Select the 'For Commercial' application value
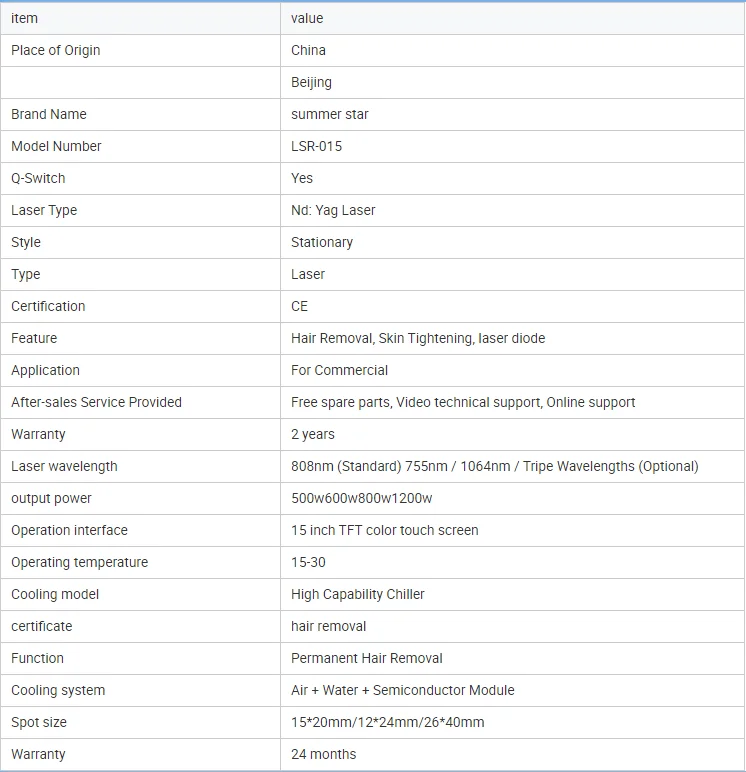 (340, 370)
